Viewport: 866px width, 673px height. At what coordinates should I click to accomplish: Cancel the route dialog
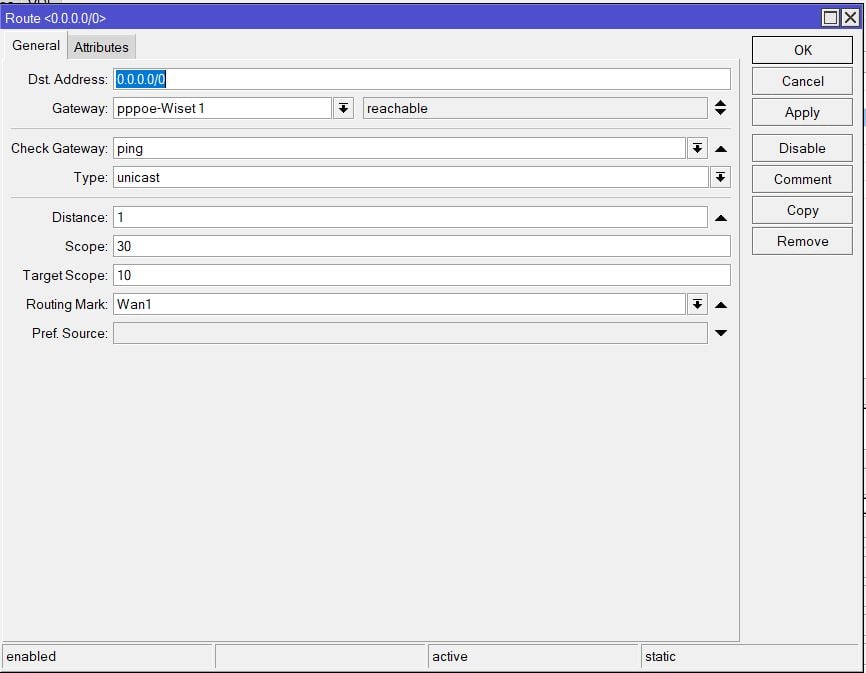[x=802, y=81]
